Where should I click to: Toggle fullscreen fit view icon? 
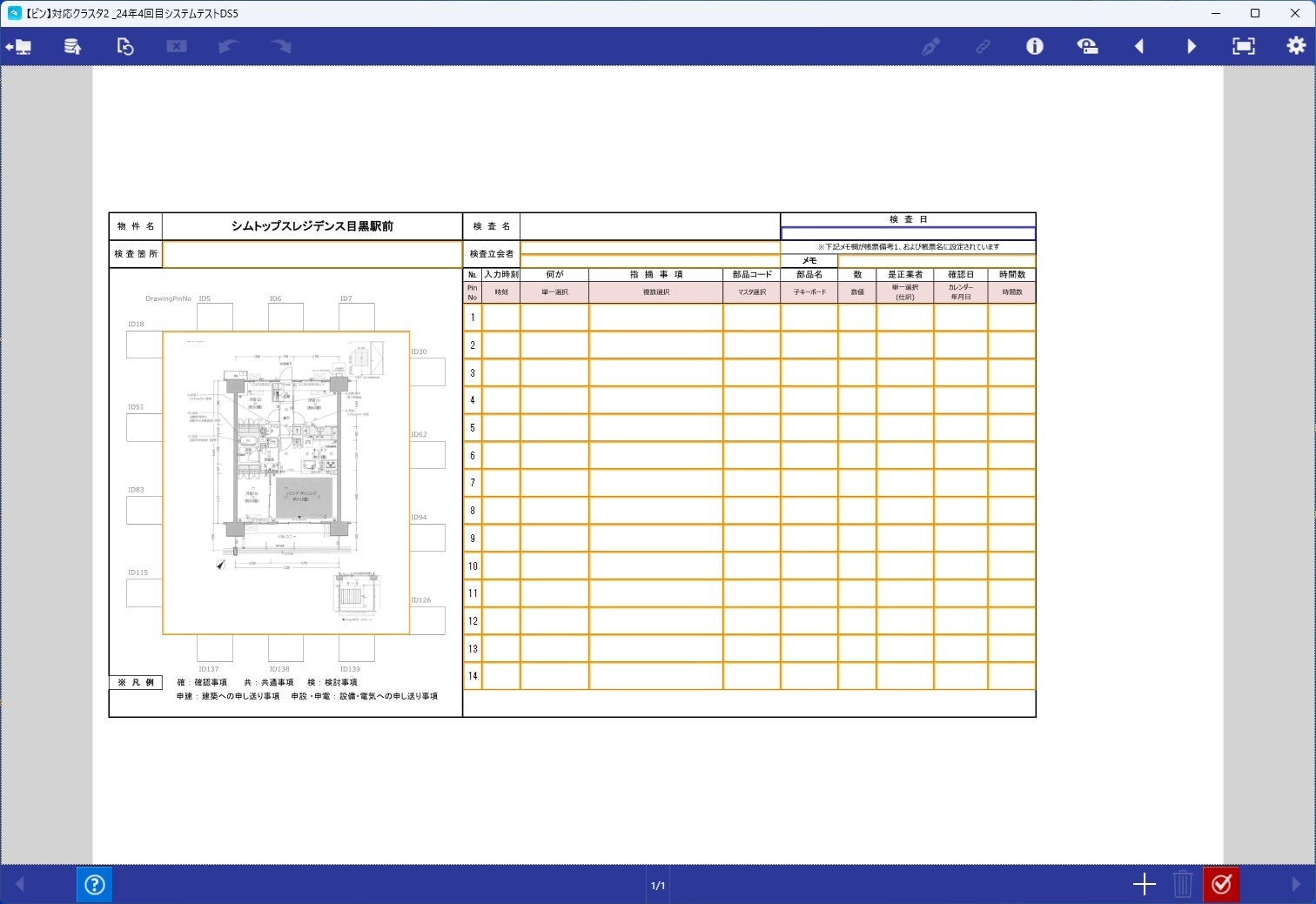coord(1244,46)
